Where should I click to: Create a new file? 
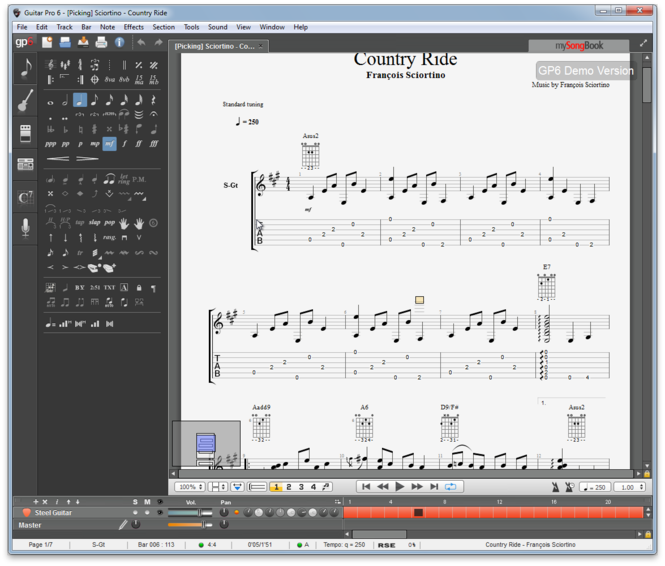[x=47, y=42]
